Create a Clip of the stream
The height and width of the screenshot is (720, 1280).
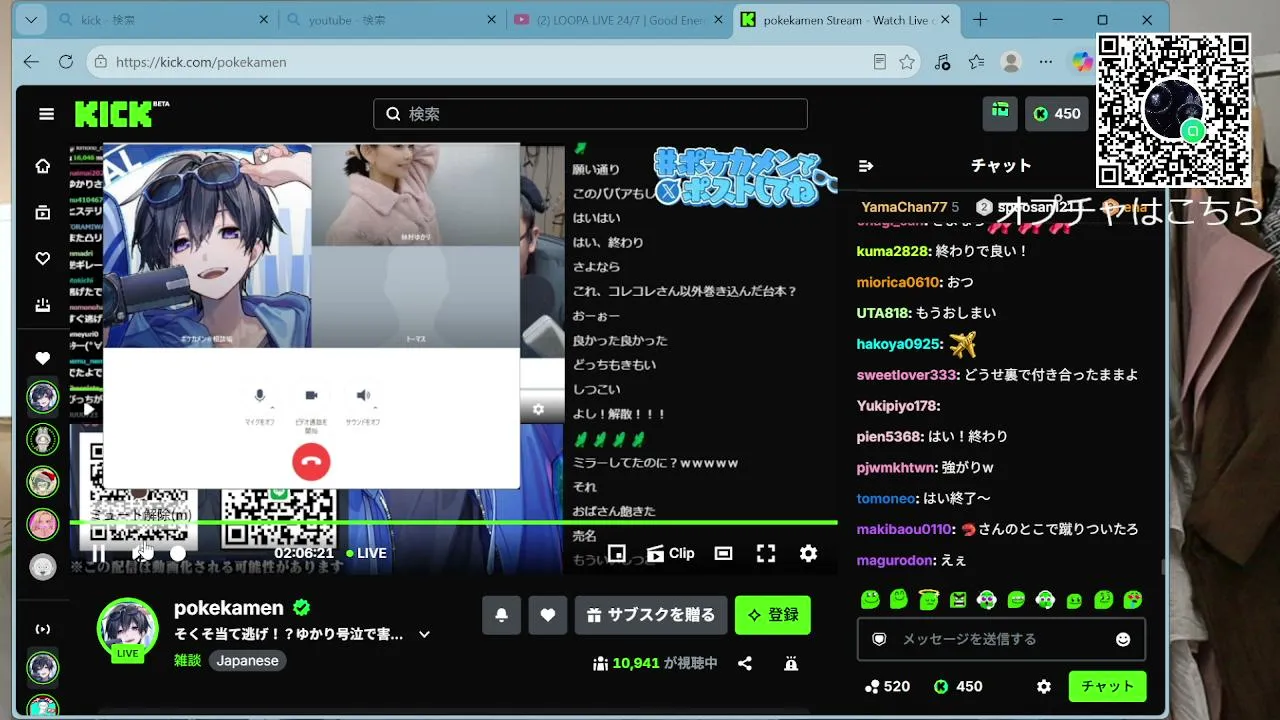coord(670,553)
